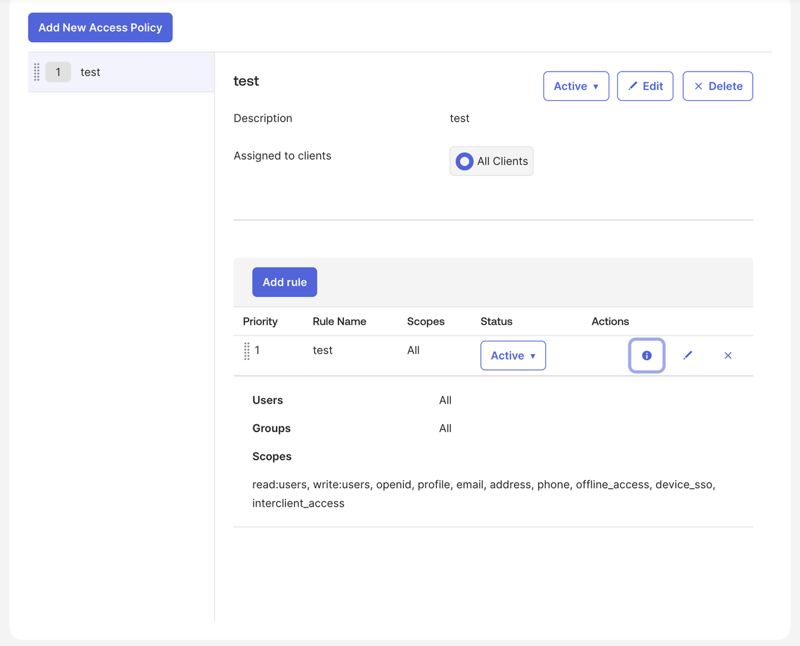The image size is (800, 646).
Task: Click Add New Access Policy button
Action: (100, 28)
